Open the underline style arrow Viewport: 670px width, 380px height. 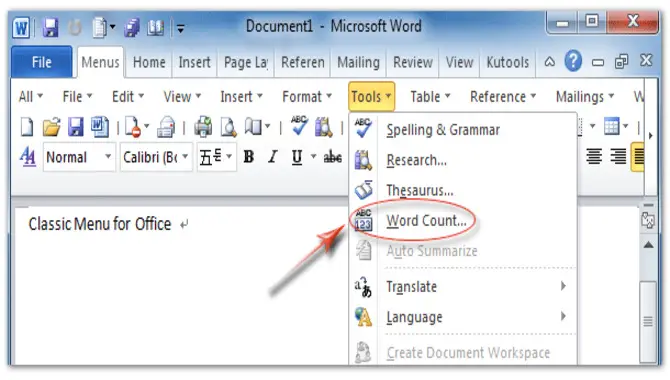pos(313,157)
